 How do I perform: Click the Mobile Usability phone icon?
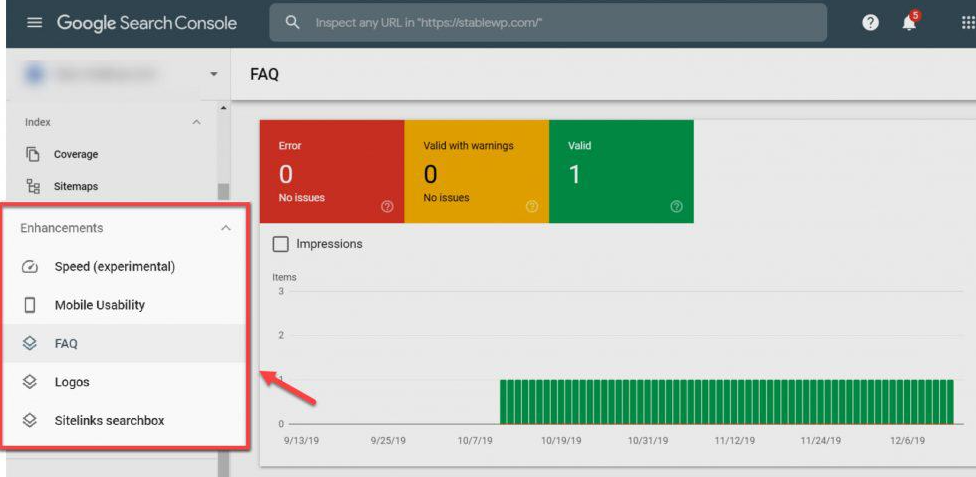click(x=30, y=305)
